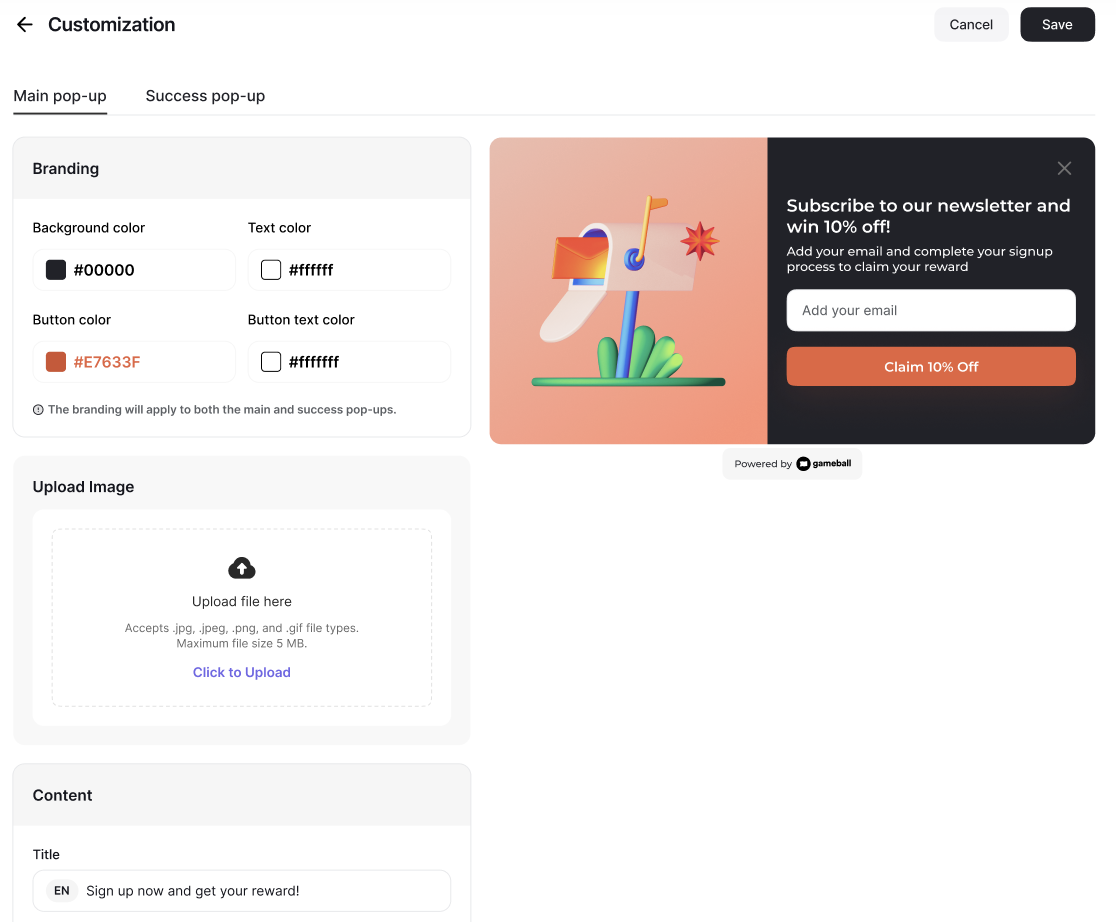The image size is (1116, 922).
Task: Select the Text color #ffffff swatch
Action: click(x=270, y=269)
